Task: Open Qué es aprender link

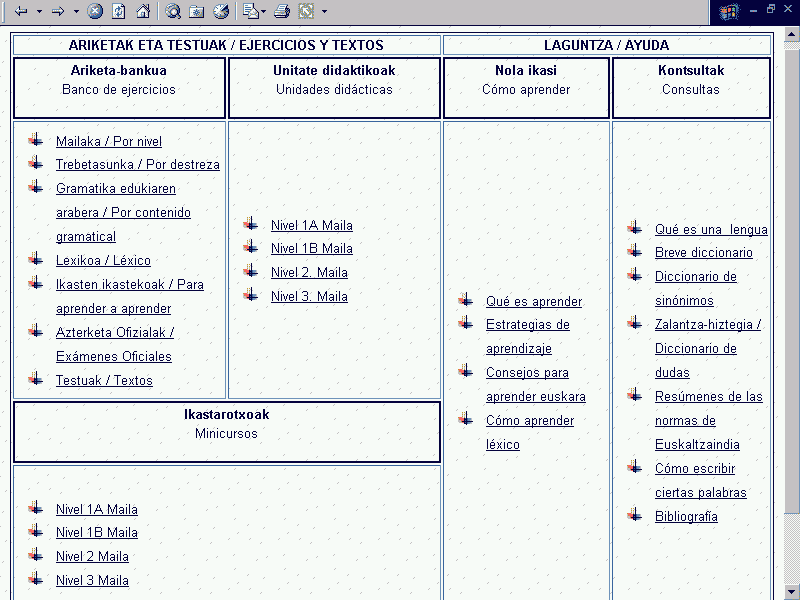Action: pos(534,301)
